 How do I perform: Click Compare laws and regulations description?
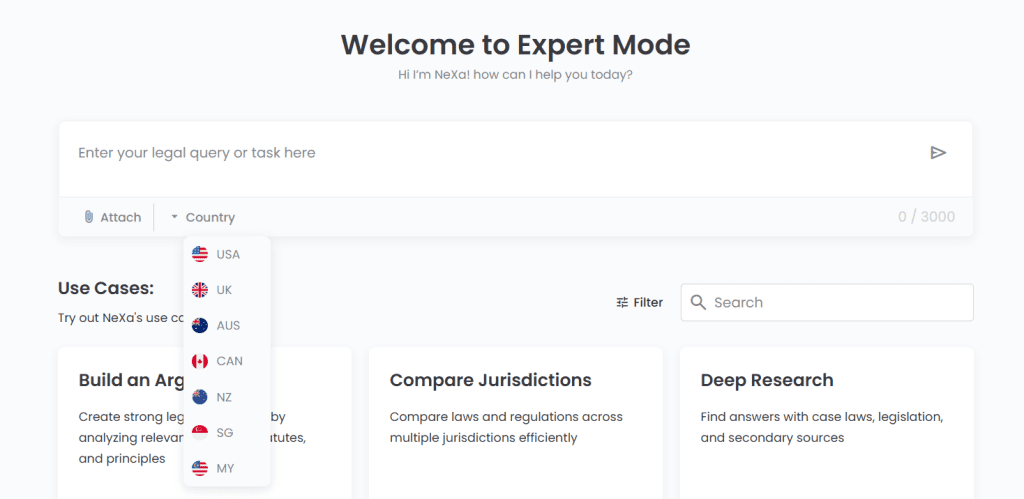tap(506, 427)
